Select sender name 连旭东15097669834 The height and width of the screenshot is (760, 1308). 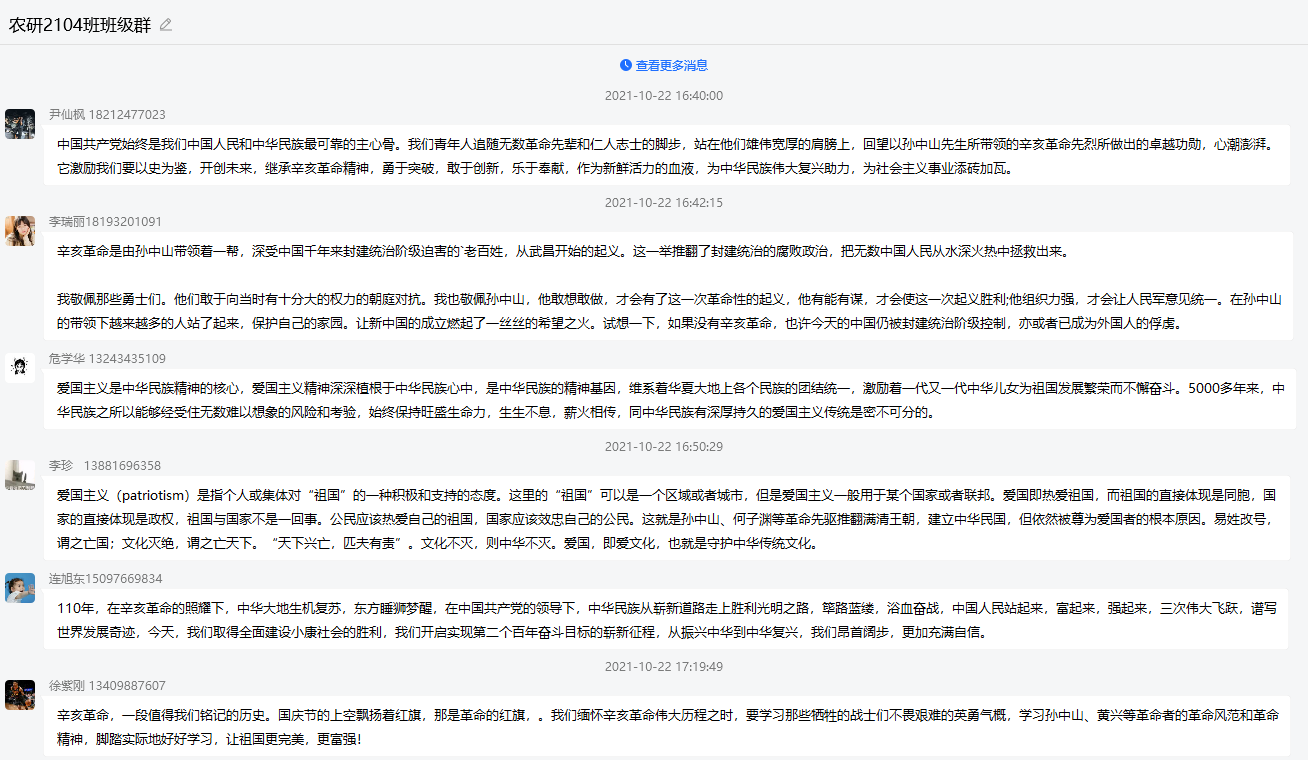click(105, 579)
